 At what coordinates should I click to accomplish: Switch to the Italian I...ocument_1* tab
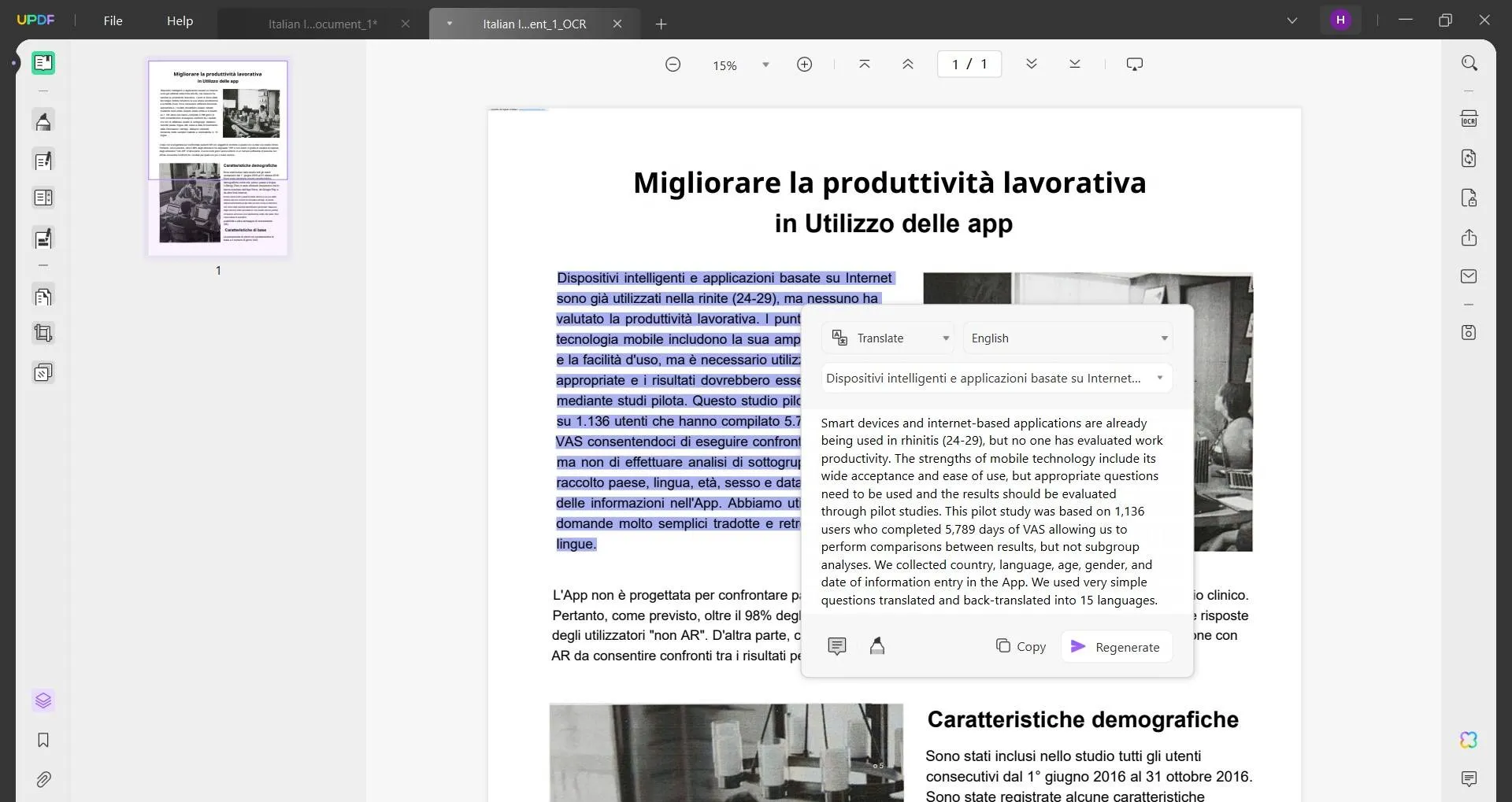pos(322,24)
